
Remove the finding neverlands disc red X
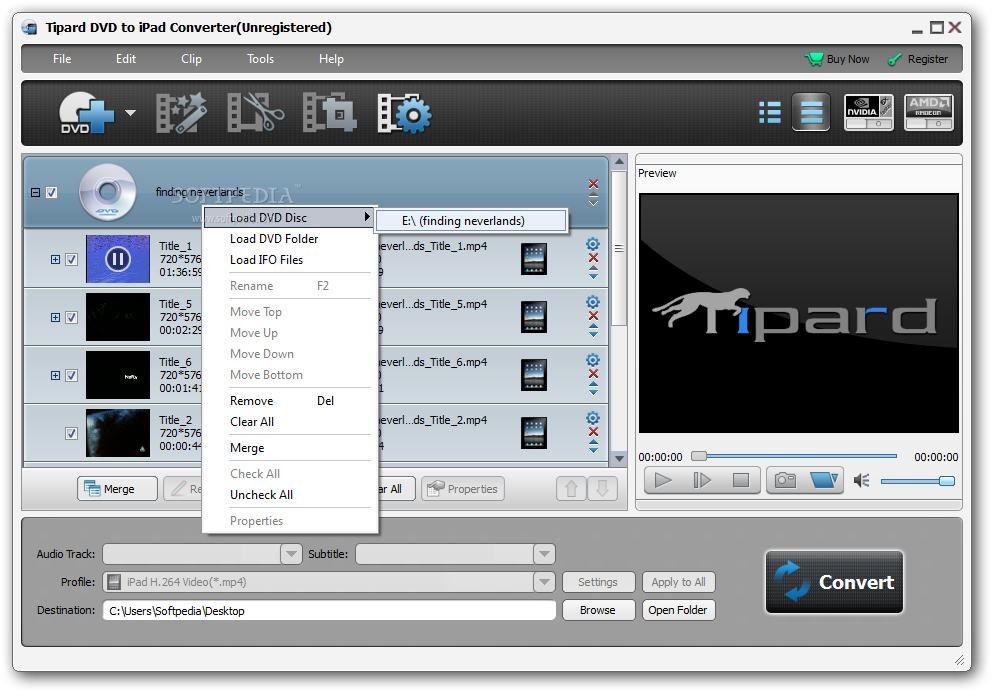click(x=593, y=184)
